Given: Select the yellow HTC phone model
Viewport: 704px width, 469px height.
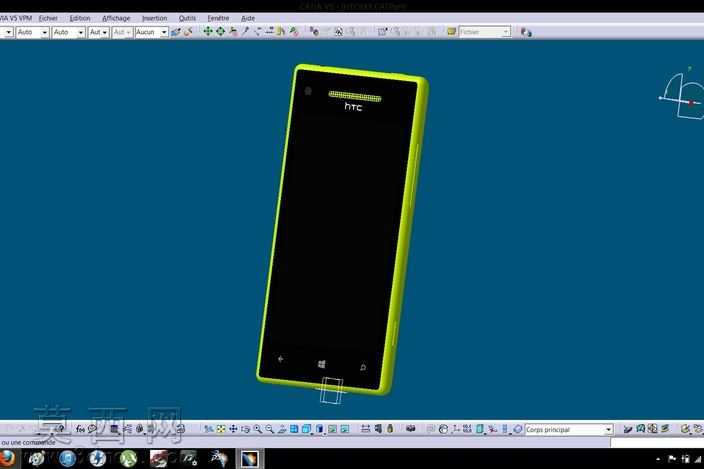Looking at the screenshot, I should coord(342,229).
